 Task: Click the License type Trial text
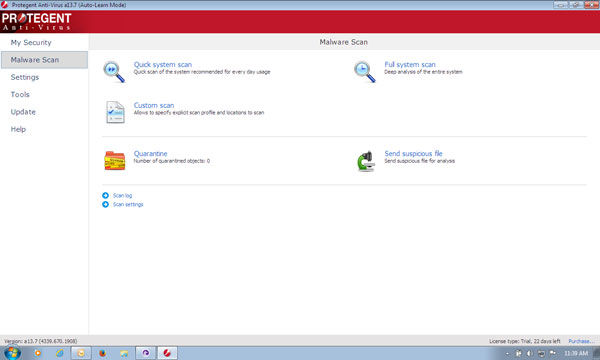tap(524, 341)
